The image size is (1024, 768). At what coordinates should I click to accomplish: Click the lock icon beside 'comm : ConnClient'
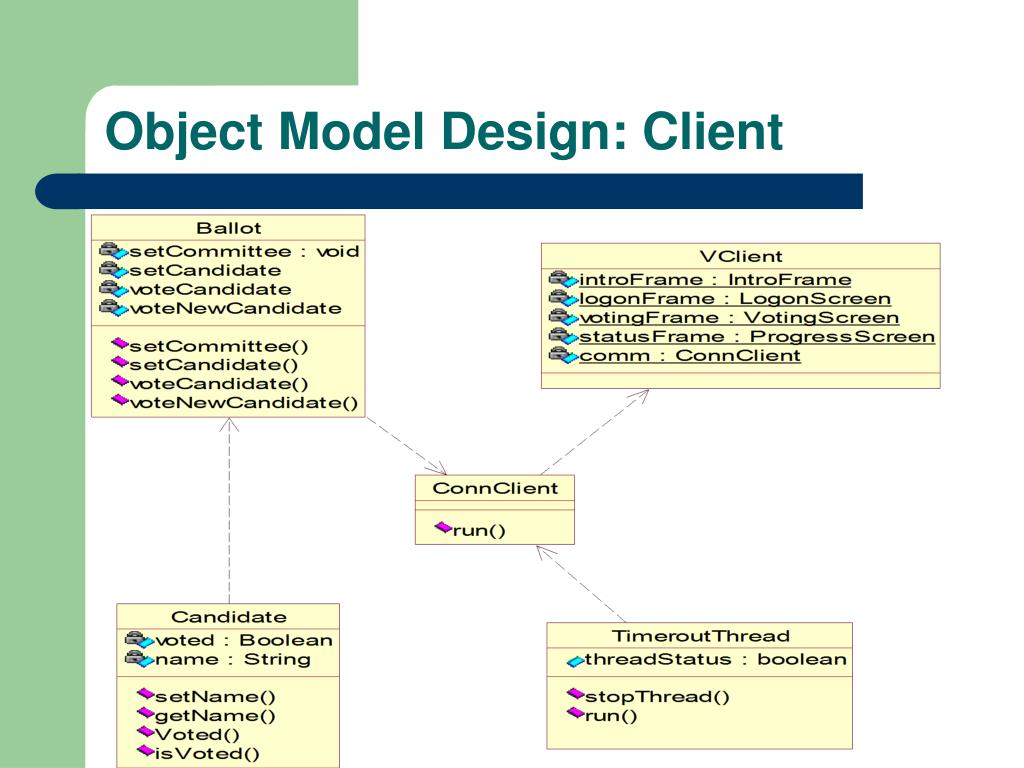tap(564, 355)
